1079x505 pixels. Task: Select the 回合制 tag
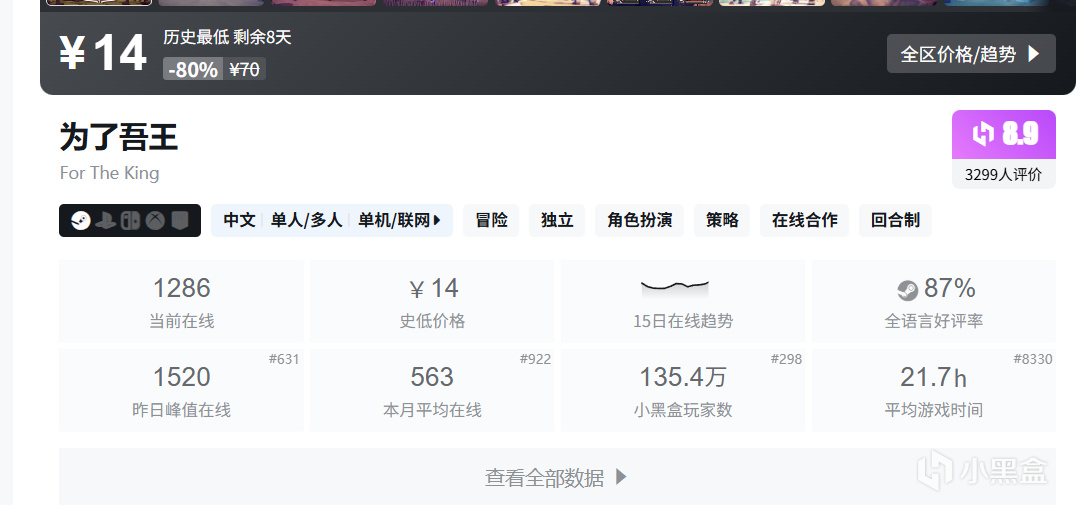[895, 220]
